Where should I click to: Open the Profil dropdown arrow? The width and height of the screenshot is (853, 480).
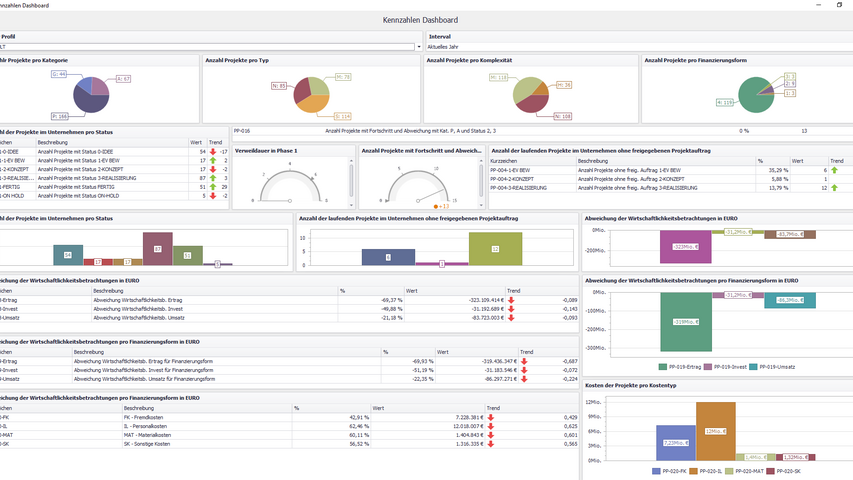tap(418, 46)
